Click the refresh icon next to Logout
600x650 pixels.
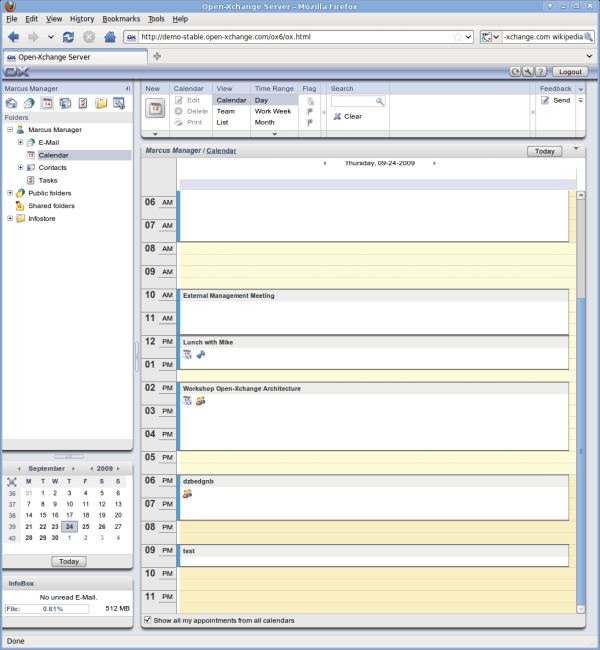(515, 72)
